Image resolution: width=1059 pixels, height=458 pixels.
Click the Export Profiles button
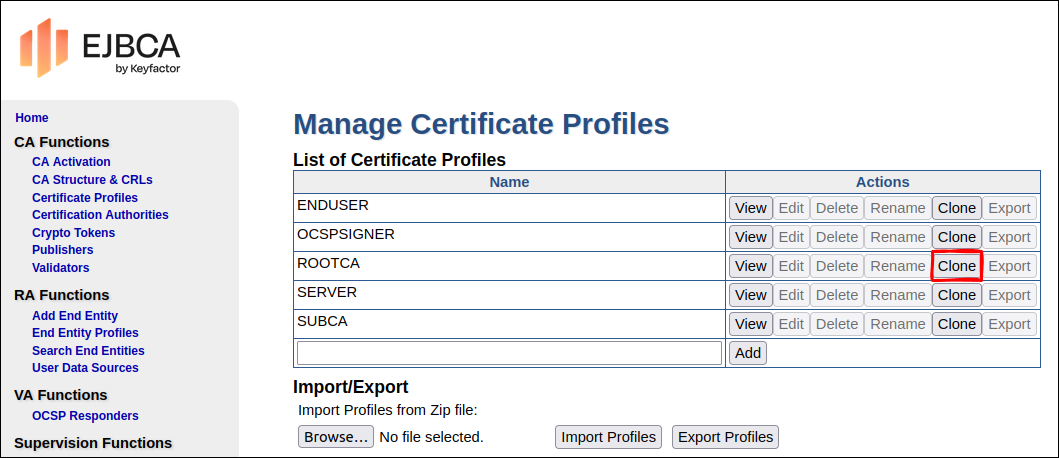(x=725, y=437)
